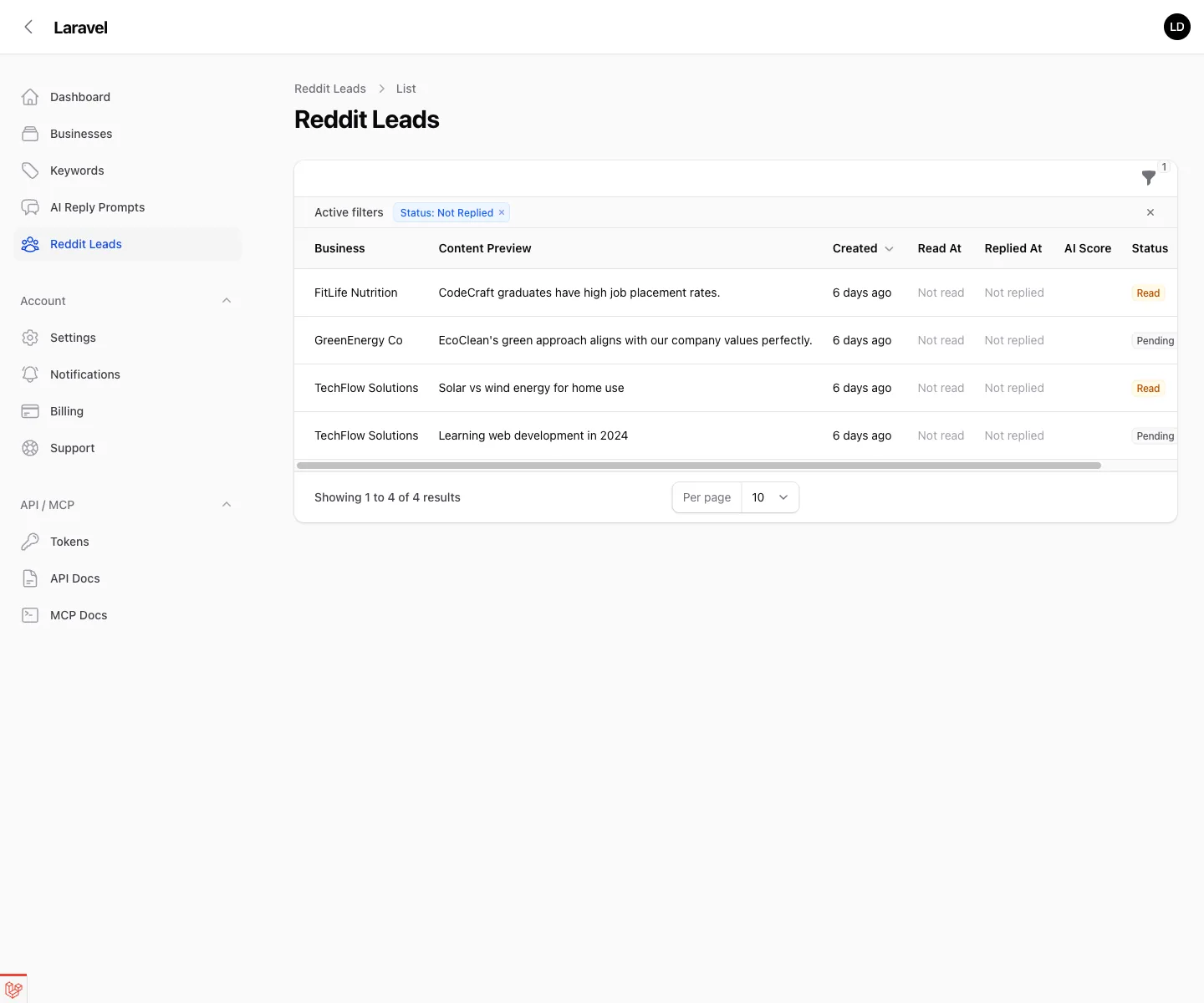The image size is (1204, 1003).
Task: Collapse the Account sidebar section
Action: (x=227, y=300)
